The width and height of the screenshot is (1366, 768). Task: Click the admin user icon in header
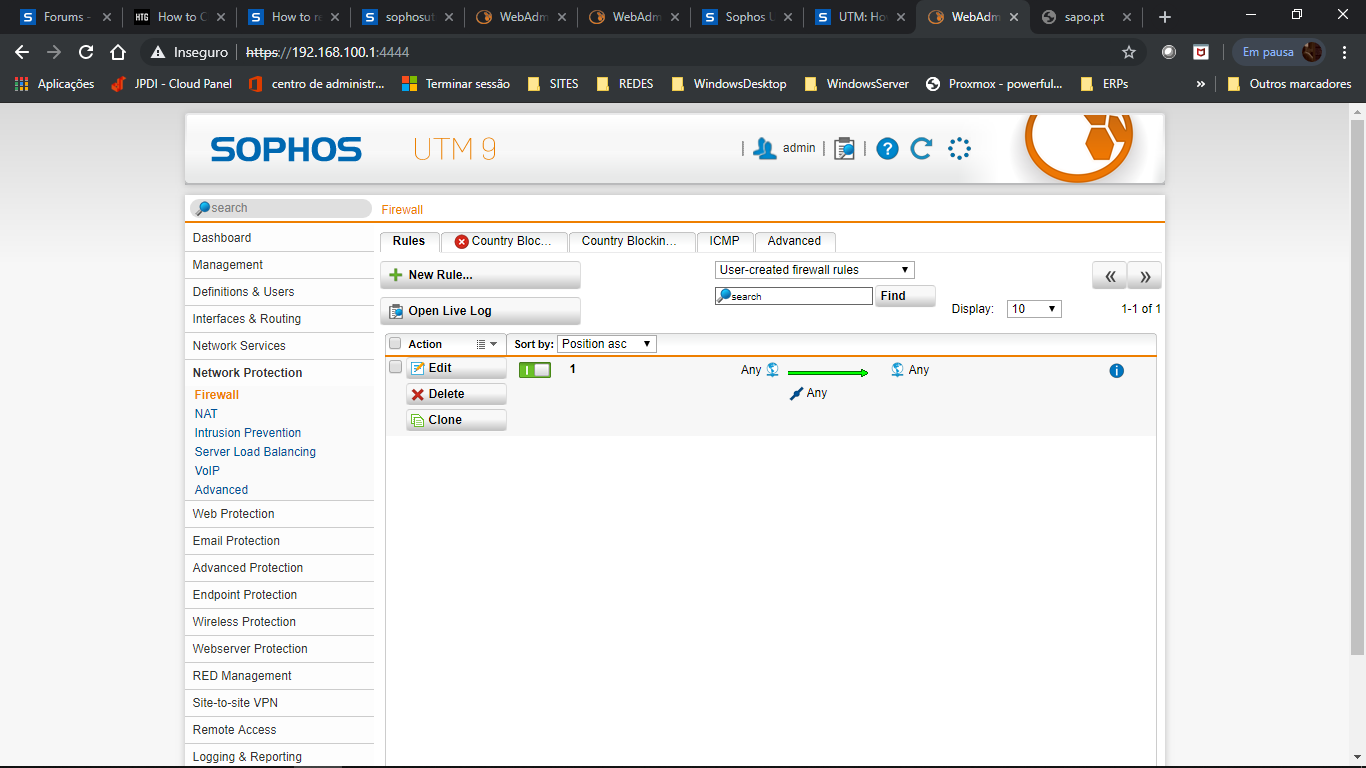[x=765, y=148]
